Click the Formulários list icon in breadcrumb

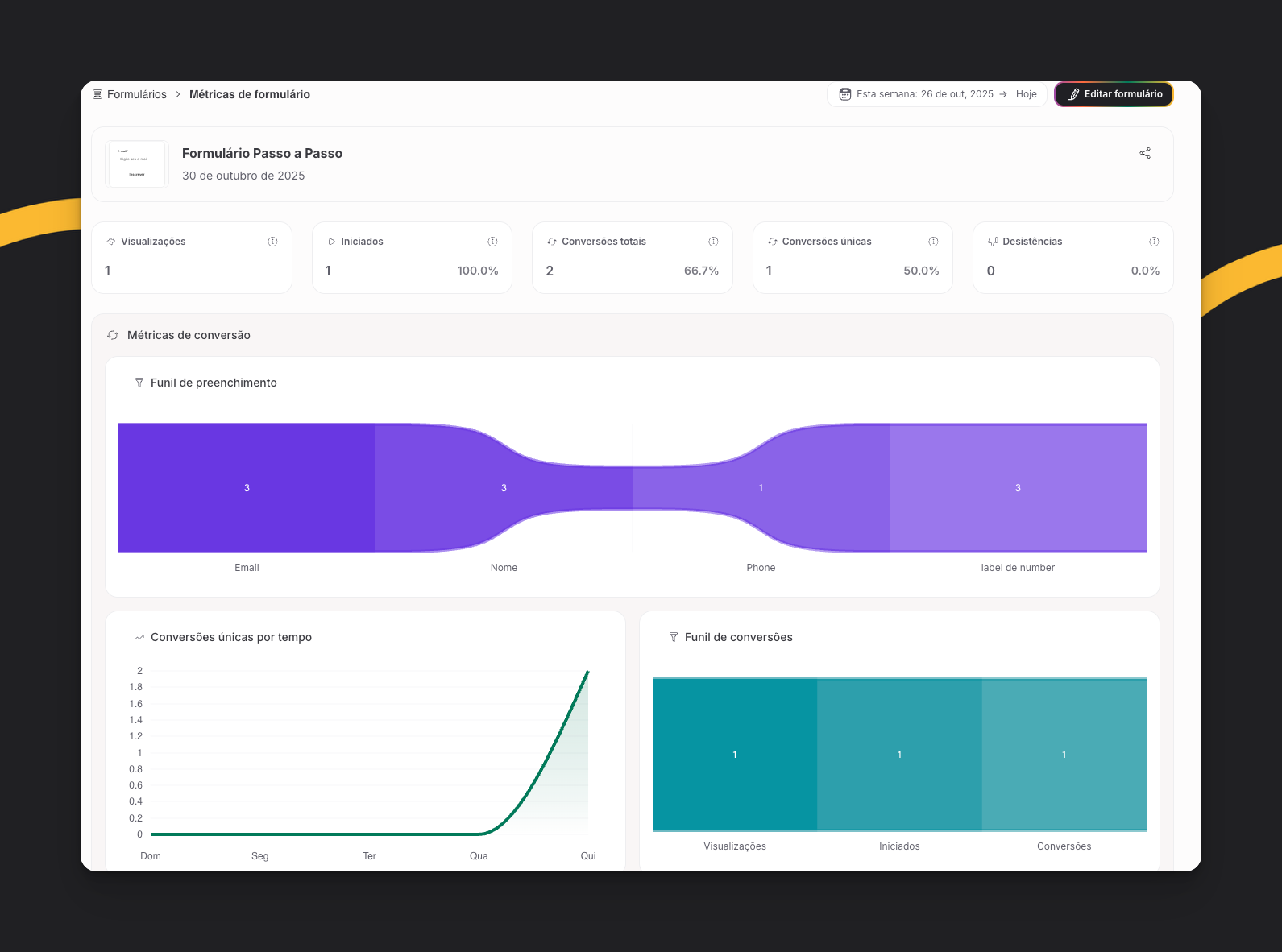pyautogui.click(x=97, y=94)
